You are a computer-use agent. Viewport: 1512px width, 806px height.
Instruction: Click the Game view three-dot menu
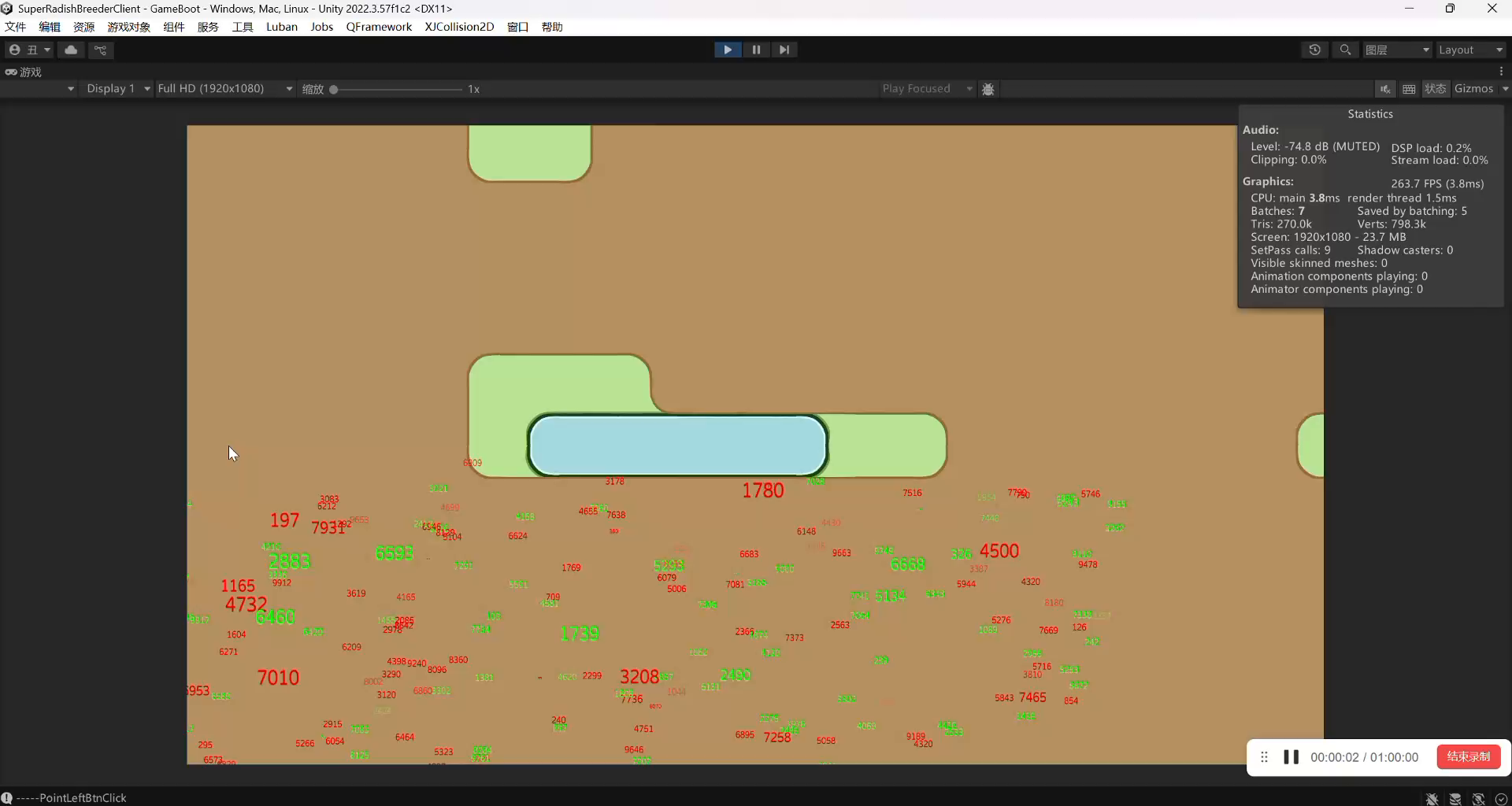click(1501, 72)
